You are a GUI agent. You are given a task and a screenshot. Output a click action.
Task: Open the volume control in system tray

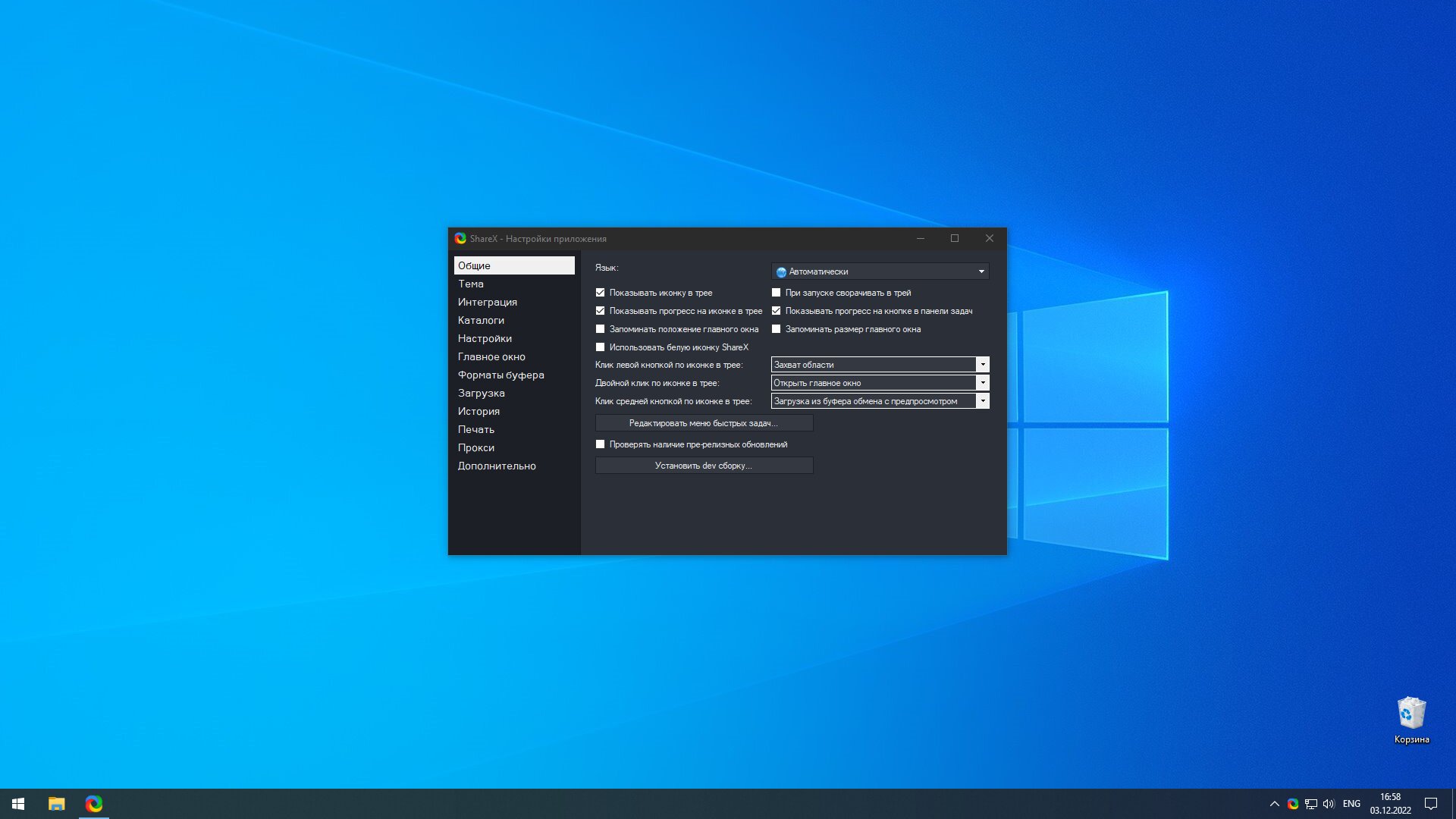coord(1329,804)
